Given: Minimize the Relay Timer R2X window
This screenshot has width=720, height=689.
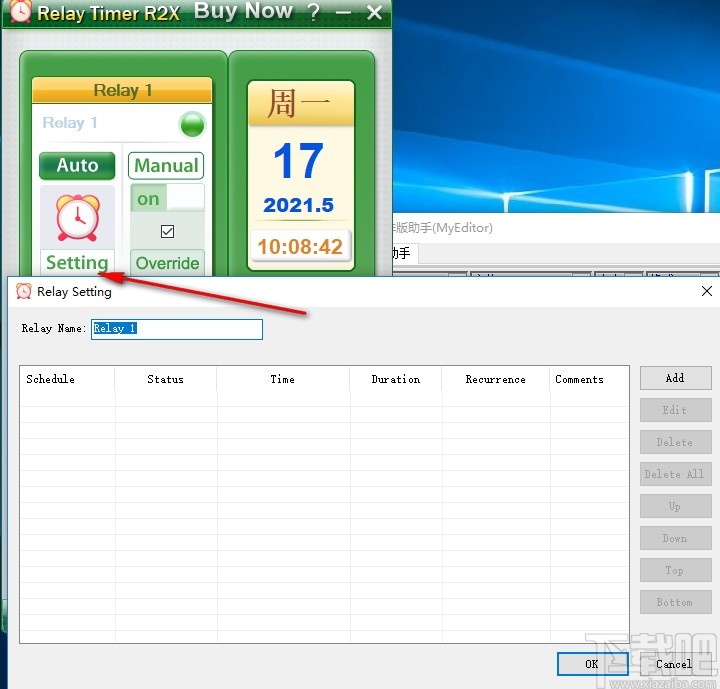Looking at the screenshot, I should pyautogui.click(x=343, y=12).
